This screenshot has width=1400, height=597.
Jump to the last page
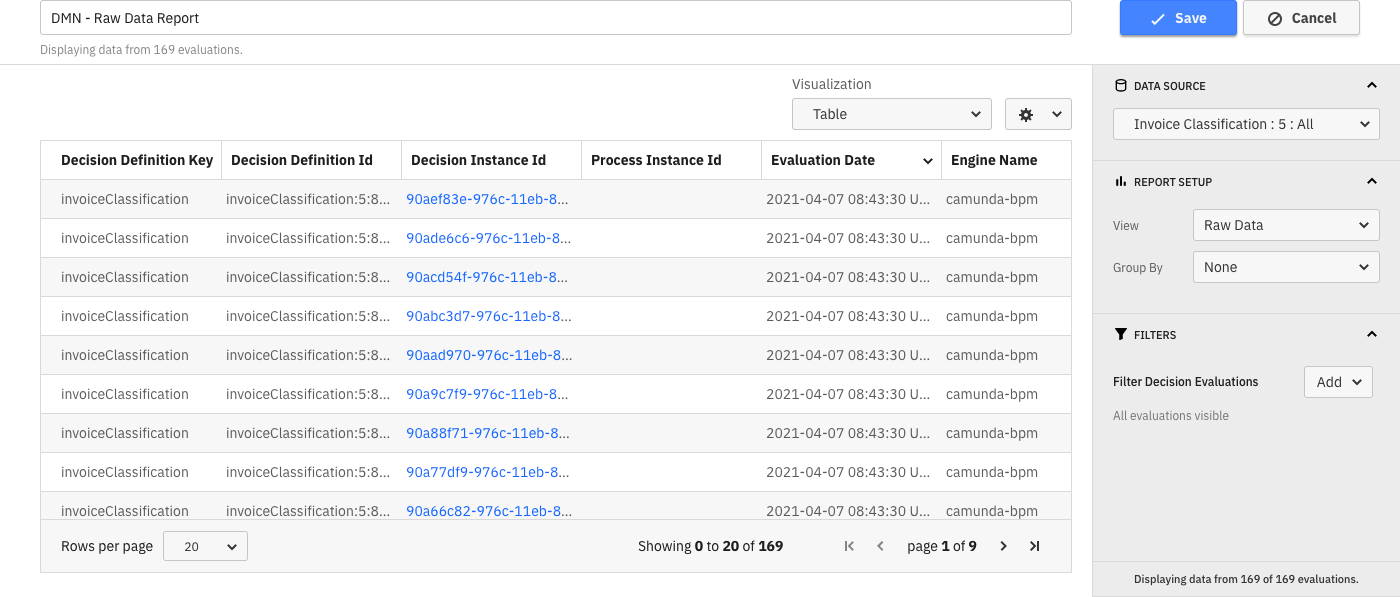coord(1035,546)
